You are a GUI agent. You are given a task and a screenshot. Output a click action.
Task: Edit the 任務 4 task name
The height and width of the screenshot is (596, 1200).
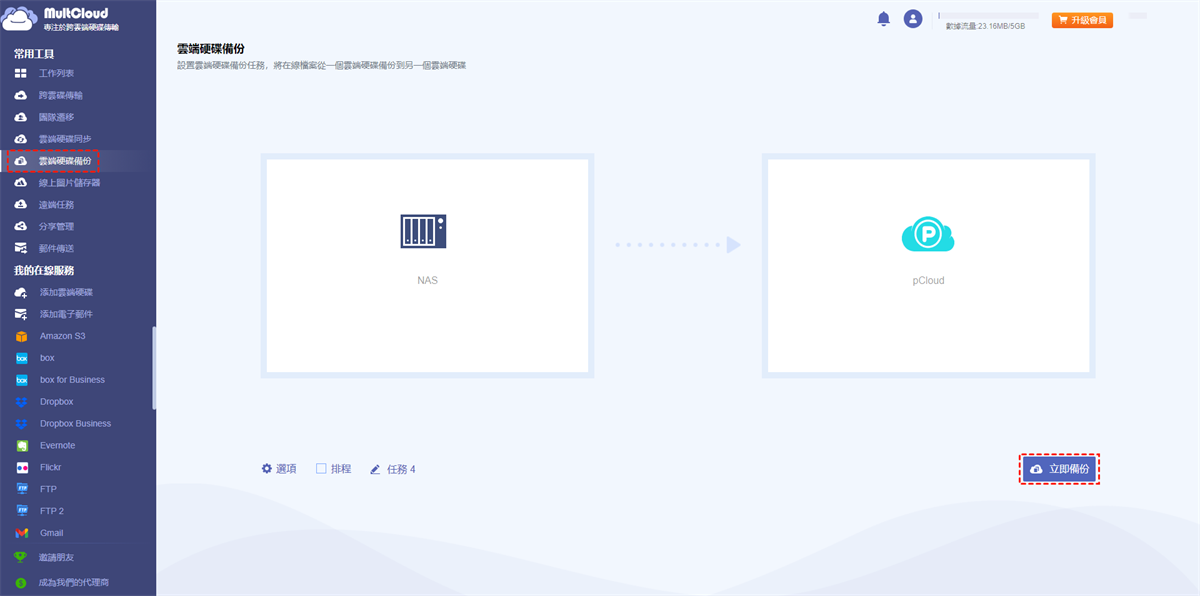(392, 469)
